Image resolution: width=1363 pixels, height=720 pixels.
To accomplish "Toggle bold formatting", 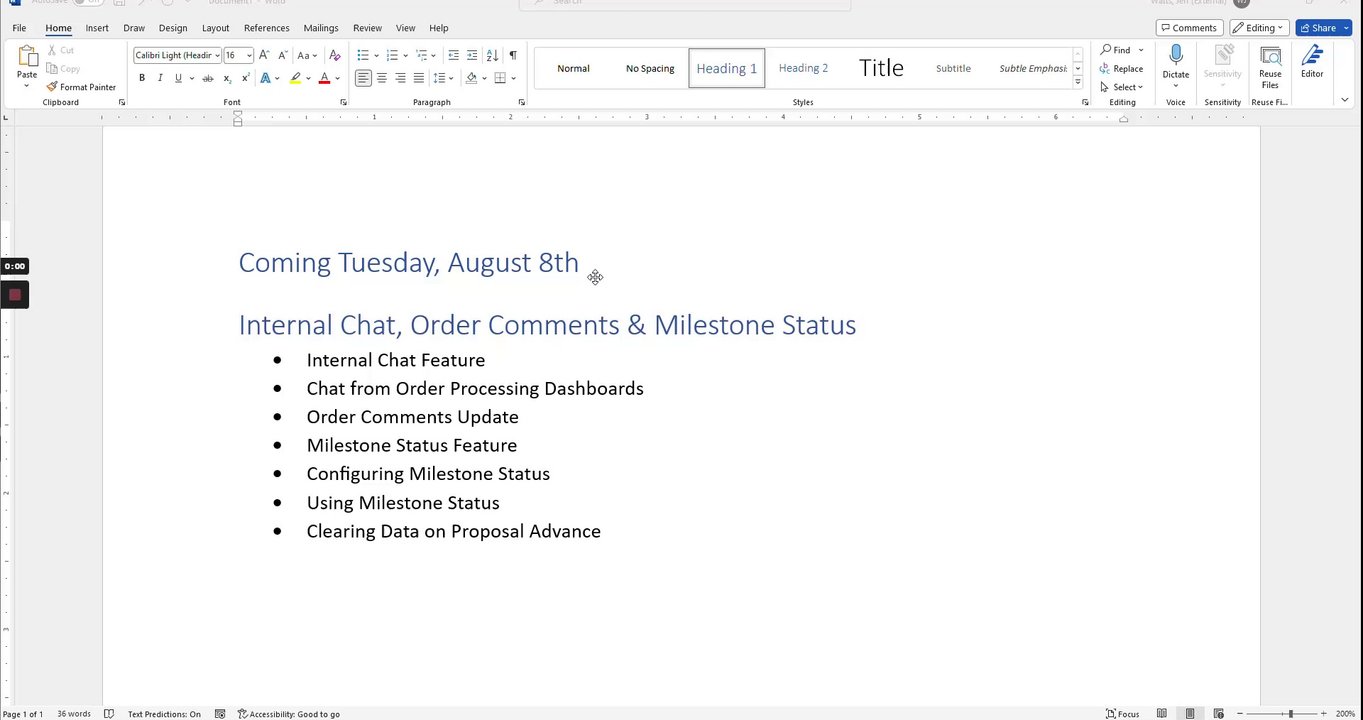I will [x=142, y=78].
